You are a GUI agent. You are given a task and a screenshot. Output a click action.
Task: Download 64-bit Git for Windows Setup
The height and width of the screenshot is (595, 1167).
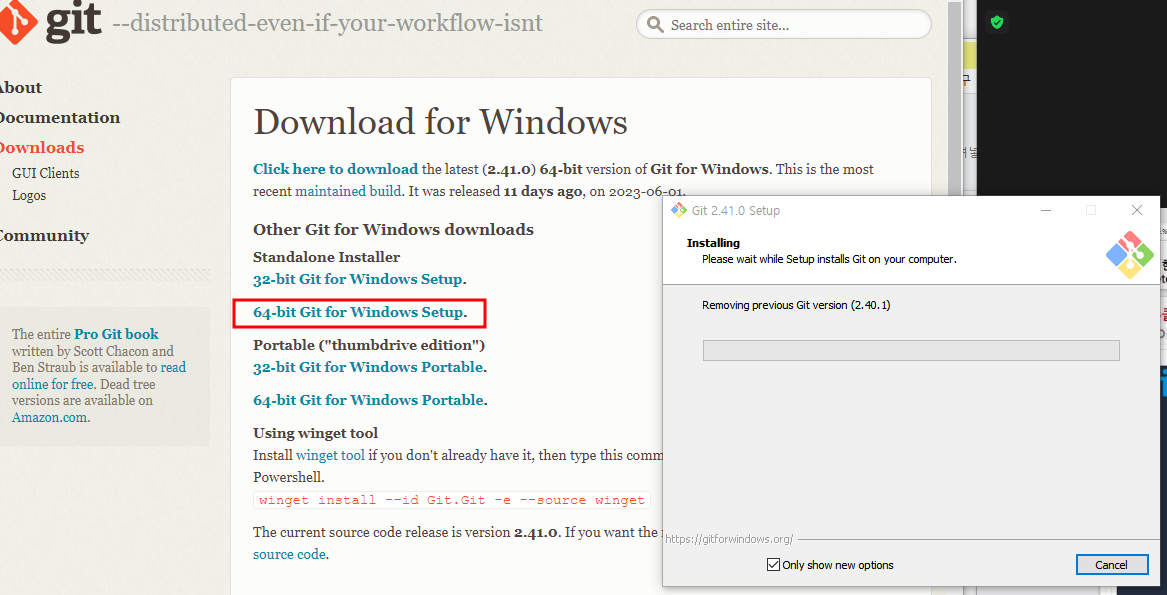tap(358, 313)
